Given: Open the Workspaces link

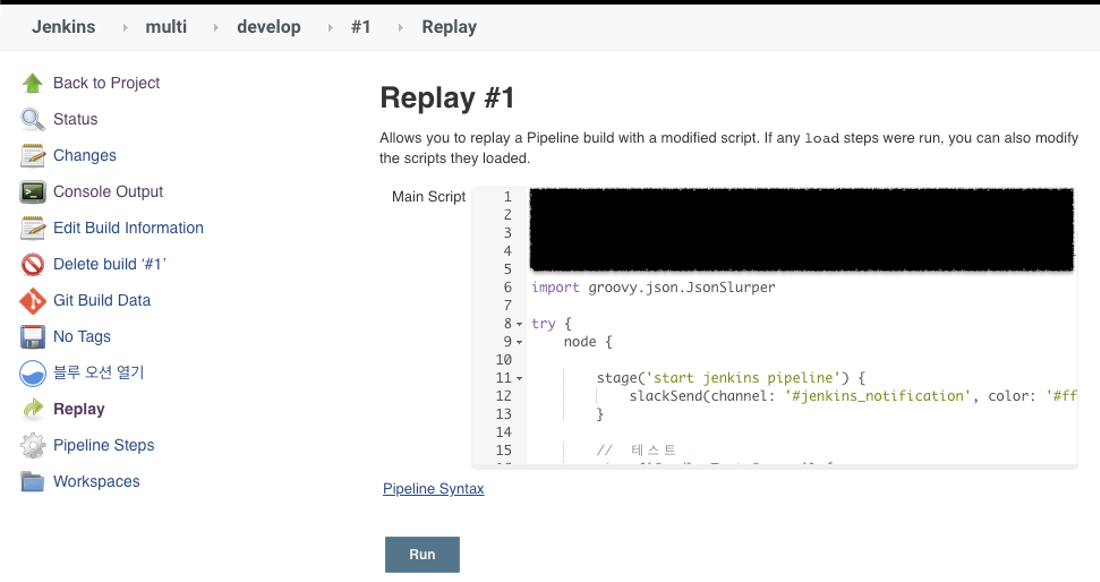Looking at the screenshot, I should pos(96,482).
